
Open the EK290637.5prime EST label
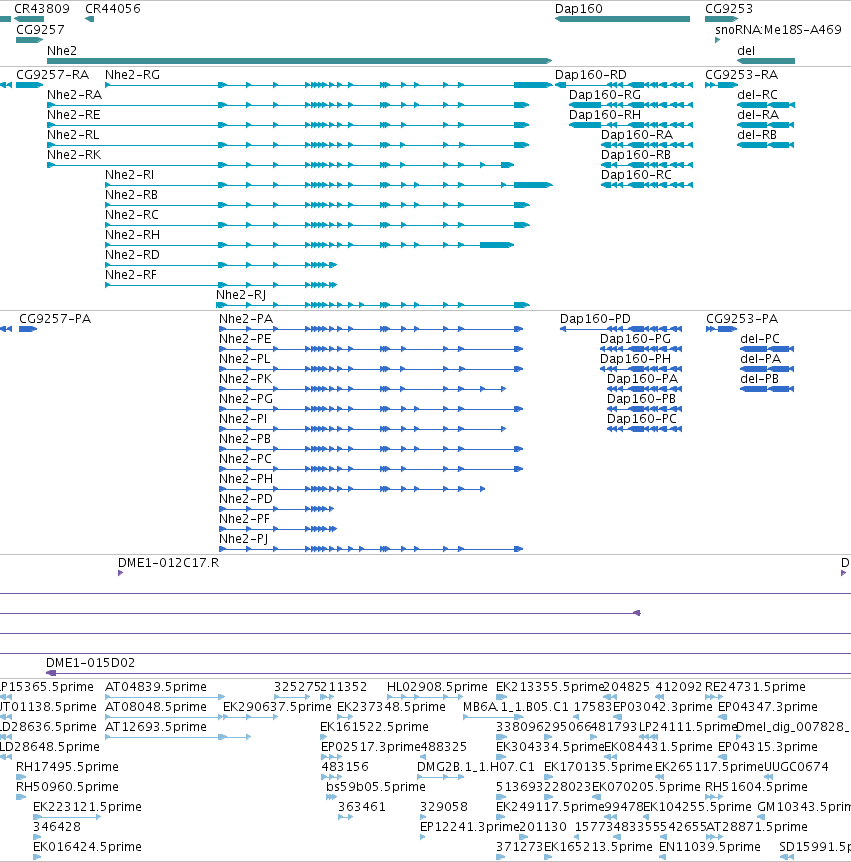pos(277,706)
